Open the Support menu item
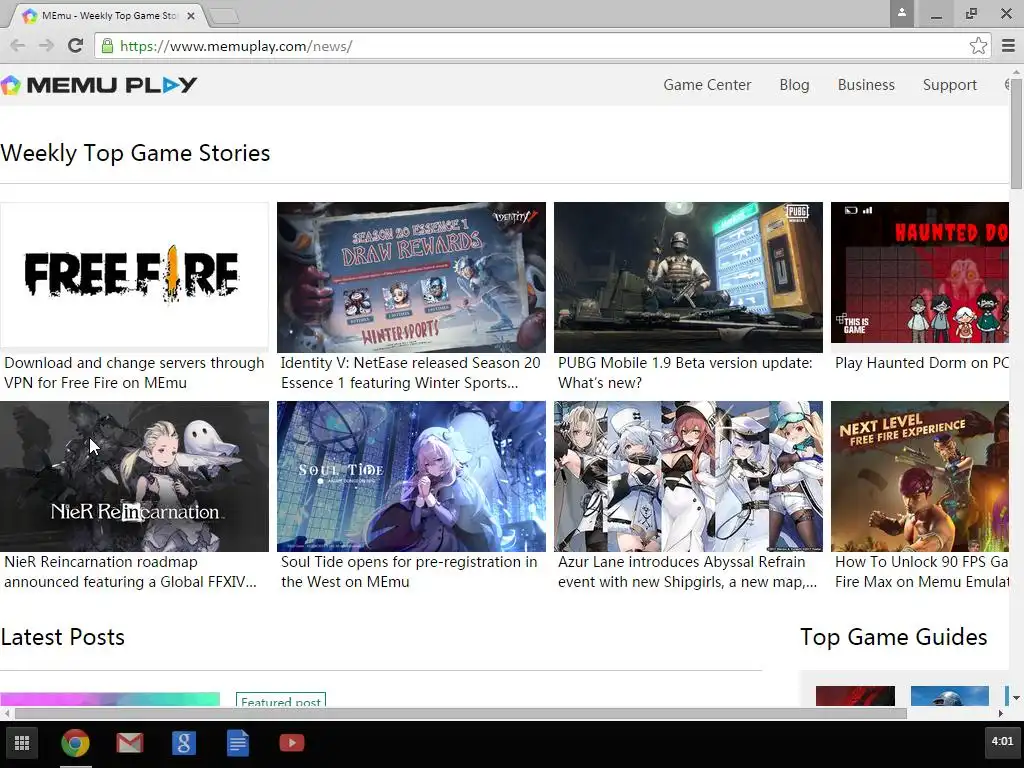This screenshot has height=768, width=1024. tap(950, 85)
